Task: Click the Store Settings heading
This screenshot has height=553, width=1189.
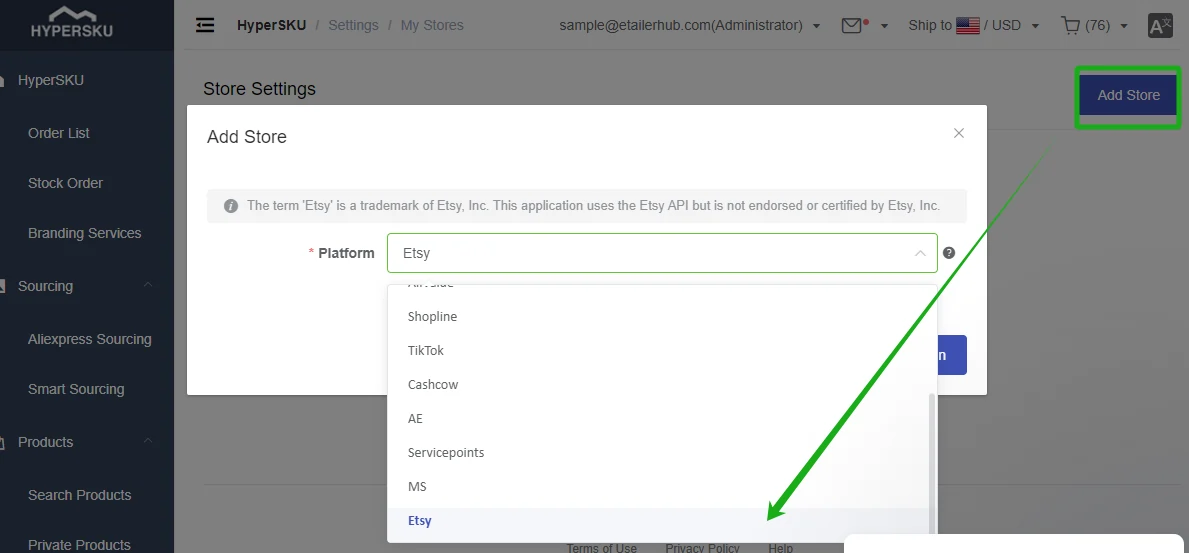Action: 259,89
